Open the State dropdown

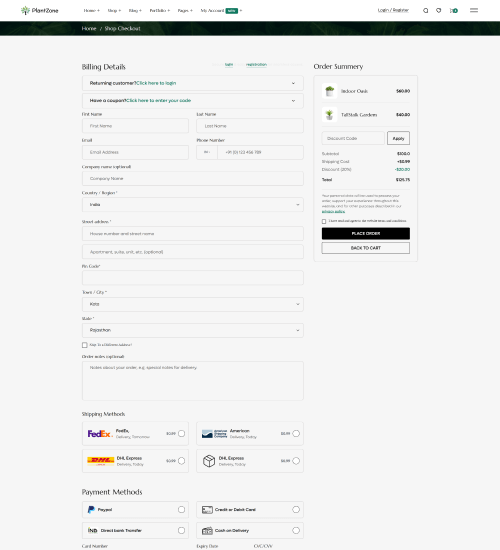[x=193, y=330]
